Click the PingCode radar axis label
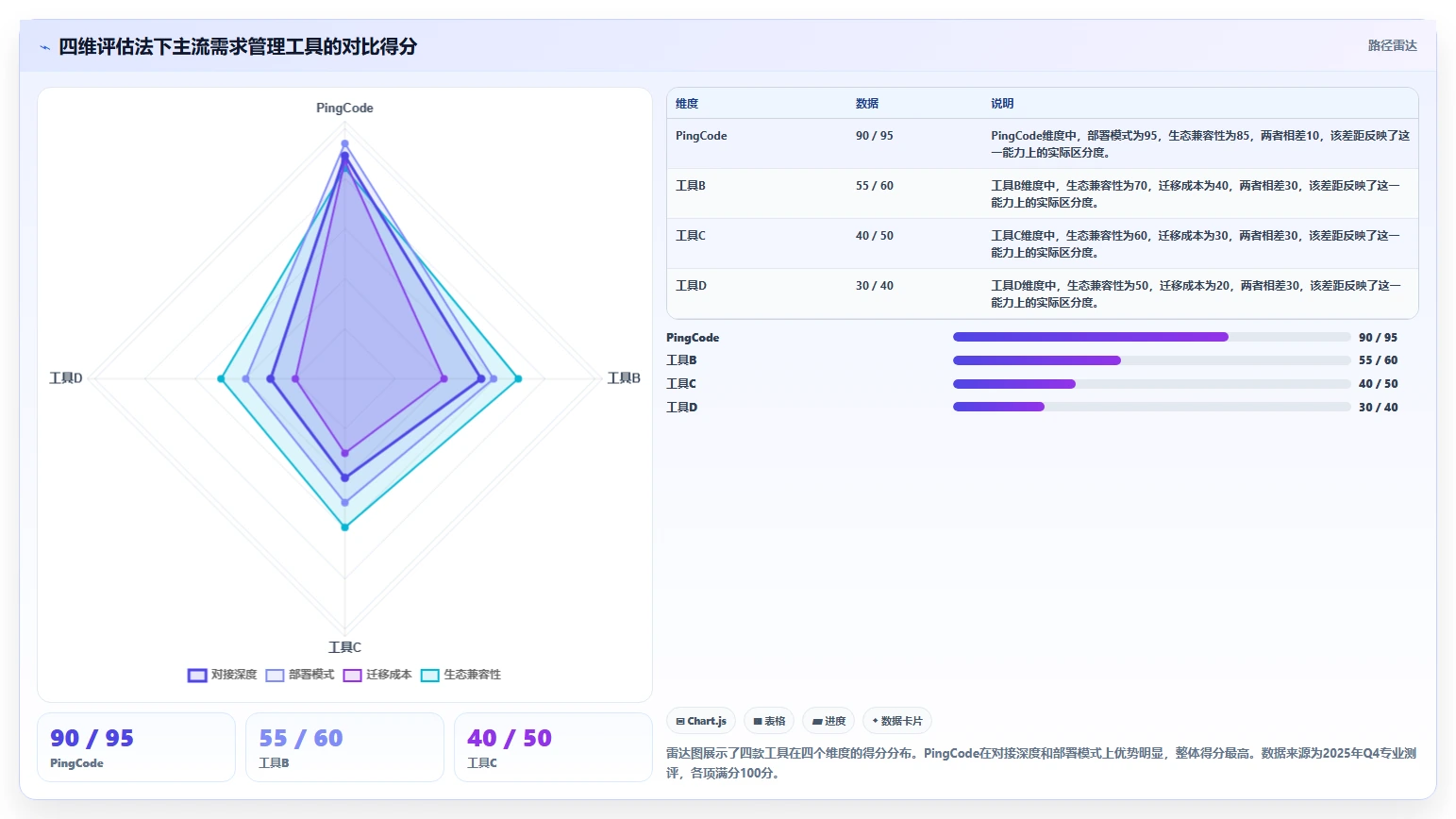The width and height of the screenshot is (1456, 819). pos(344,109)
